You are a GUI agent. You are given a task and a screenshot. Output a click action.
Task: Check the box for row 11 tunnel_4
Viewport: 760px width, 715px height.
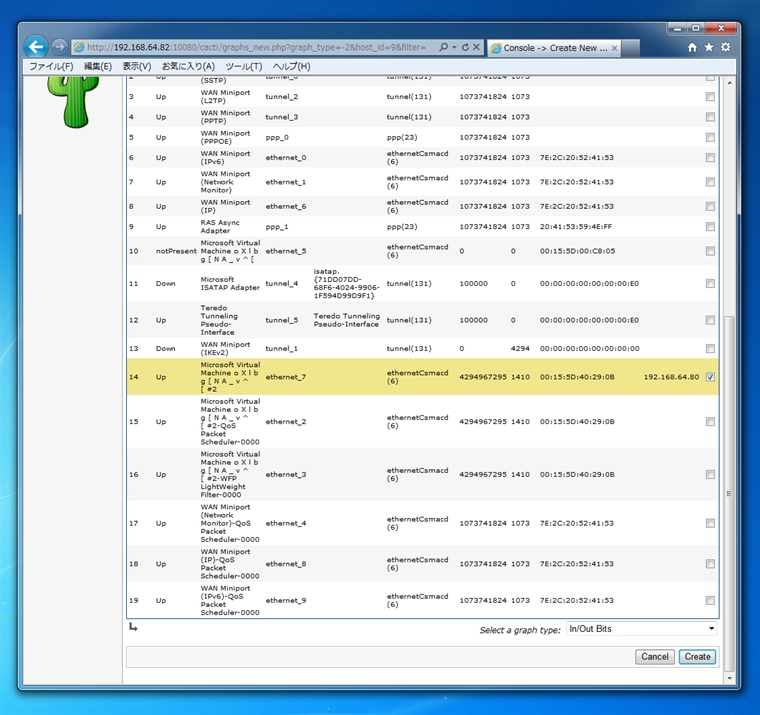point(710,284)
